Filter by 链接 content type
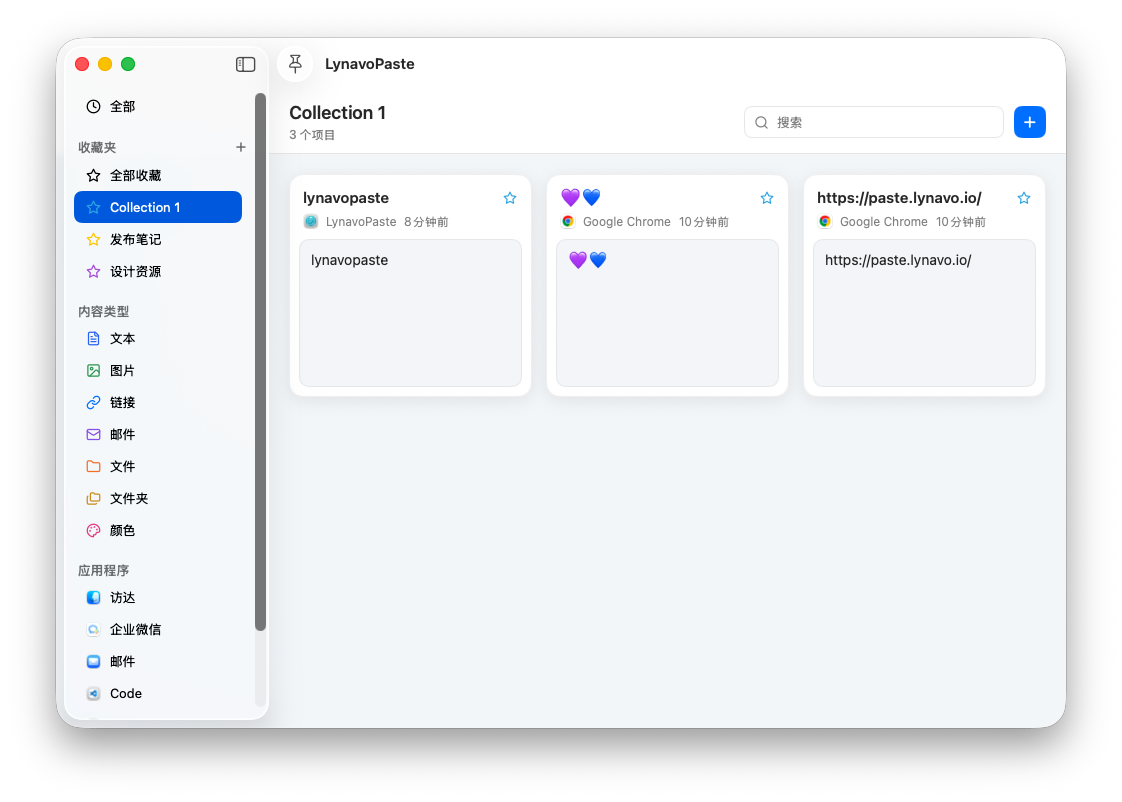Image resolution: width=1122 pixels, height=802 pixels. pyautogui.click(x=158, y=403)
